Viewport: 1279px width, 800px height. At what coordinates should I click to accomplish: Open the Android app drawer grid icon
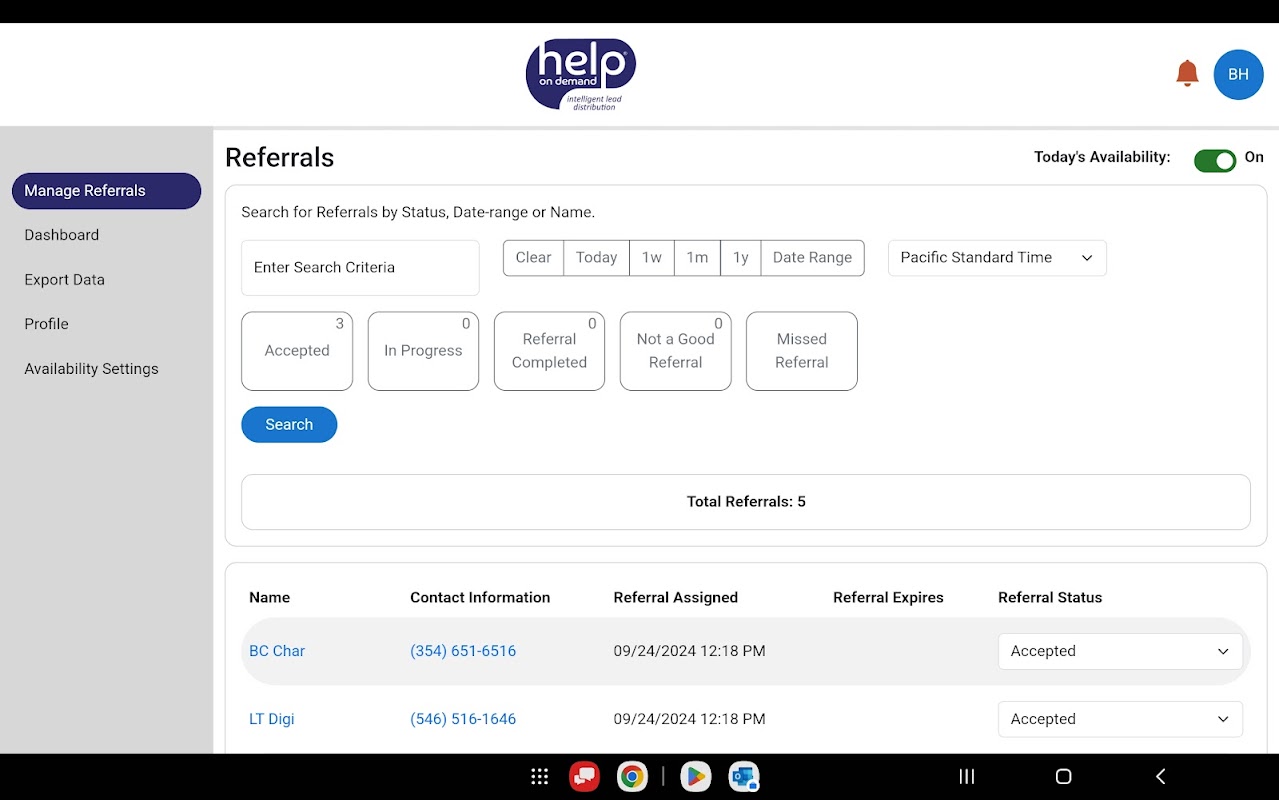pyautogui.click(x=539, y=776)
